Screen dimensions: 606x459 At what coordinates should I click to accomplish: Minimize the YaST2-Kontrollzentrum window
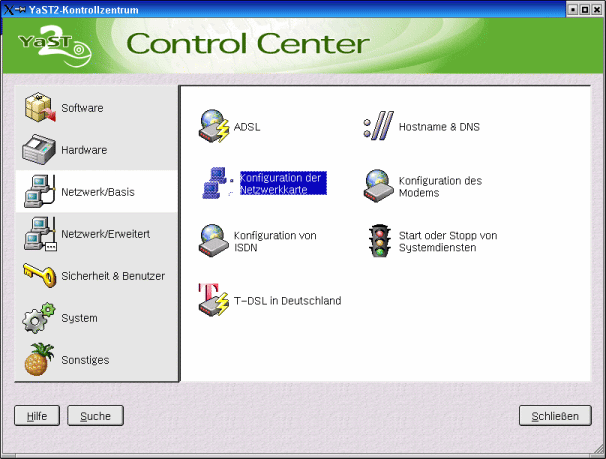pos(573,9)
